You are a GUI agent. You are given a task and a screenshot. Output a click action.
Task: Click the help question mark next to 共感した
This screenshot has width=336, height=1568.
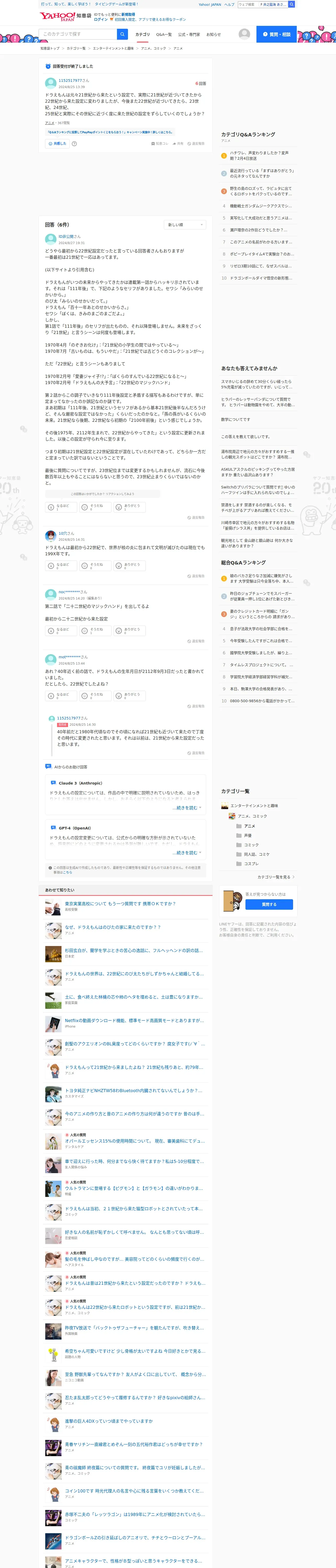74,144
